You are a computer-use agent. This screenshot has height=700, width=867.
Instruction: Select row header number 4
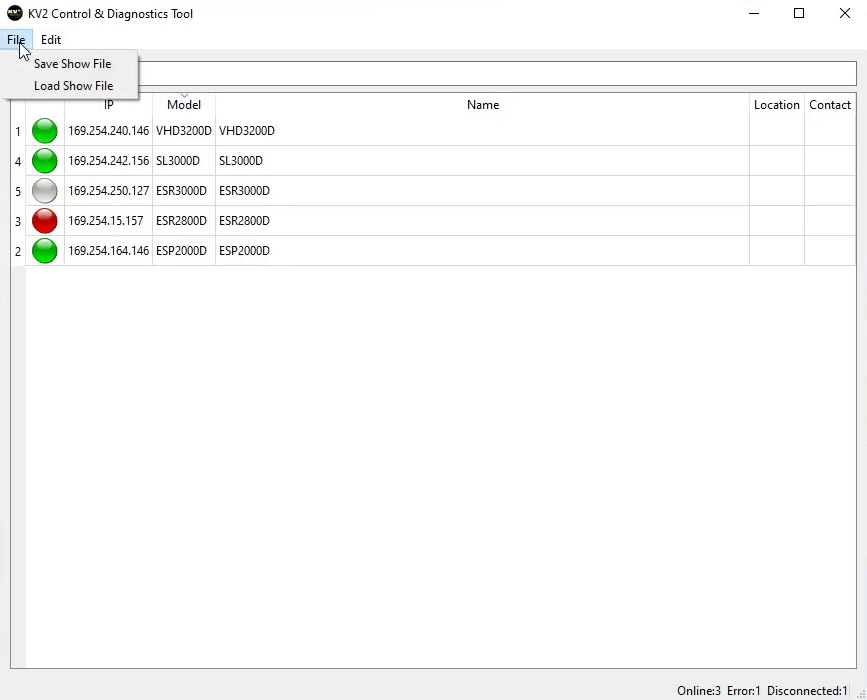click(x=18, y=161)
